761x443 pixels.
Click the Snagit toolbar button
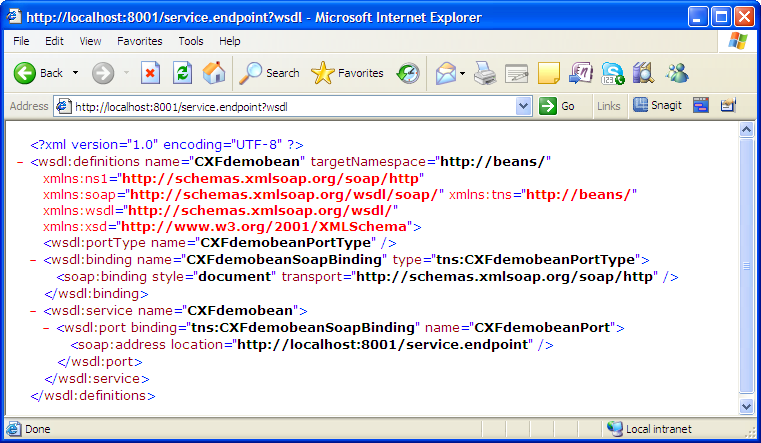click(658, 105)
